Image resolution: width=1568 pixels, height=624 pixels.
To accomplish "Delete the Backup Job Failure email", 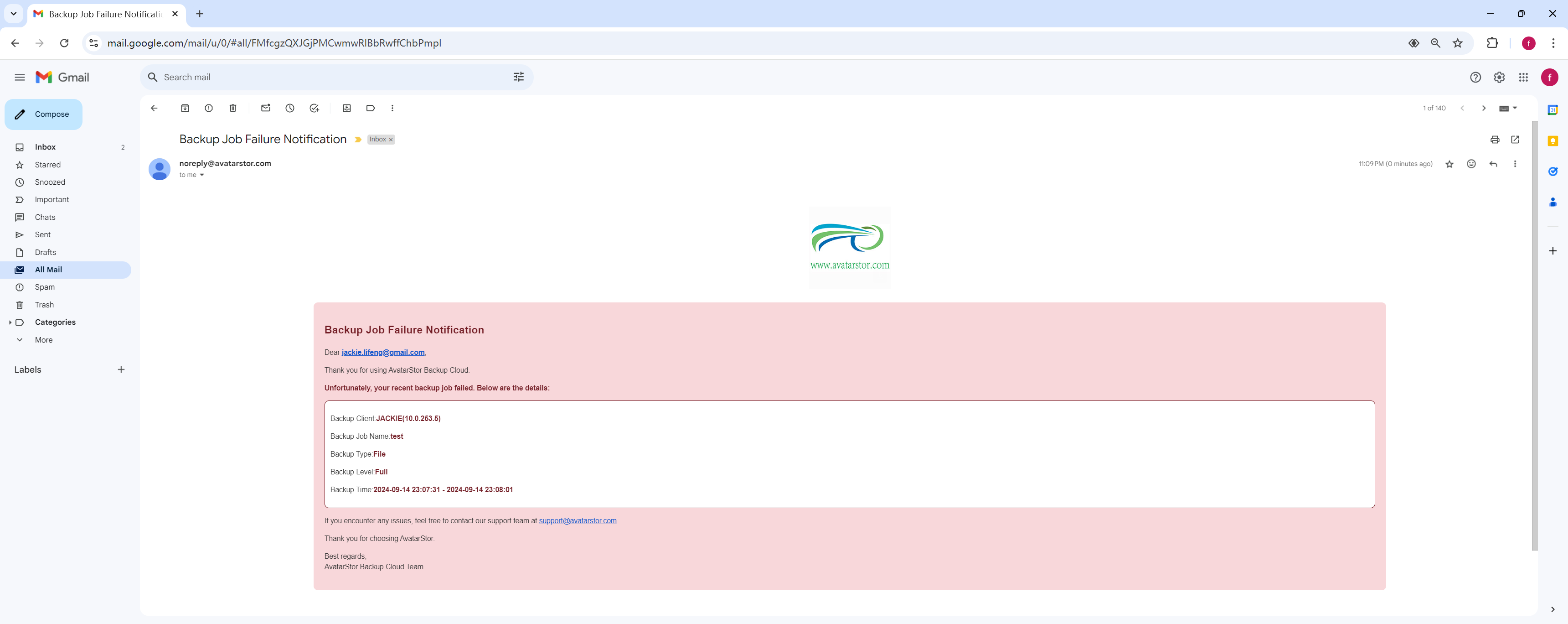I will click(232, 108).
